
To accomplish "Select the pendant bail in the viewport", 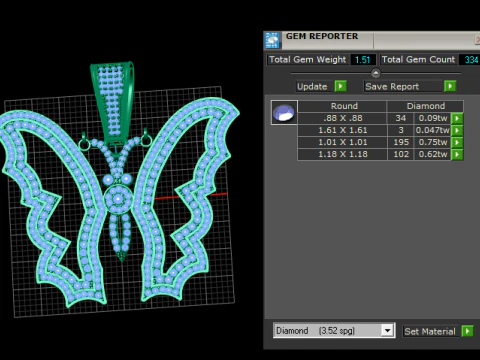I will coord(113,103).
